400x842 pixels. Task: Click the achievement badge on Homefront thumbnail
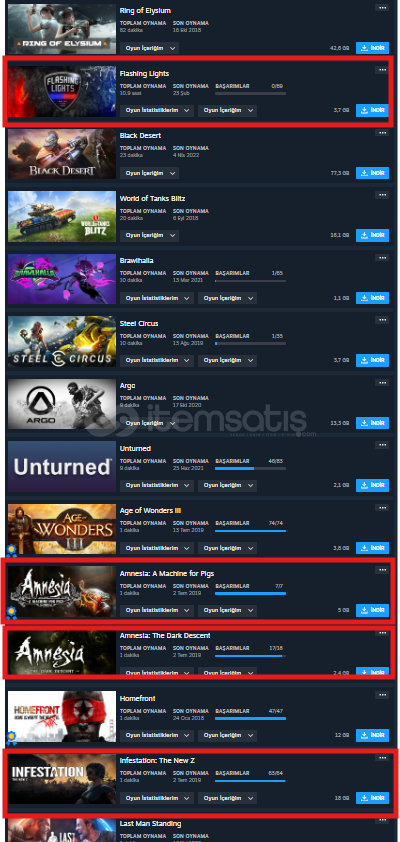coord(11,737)
